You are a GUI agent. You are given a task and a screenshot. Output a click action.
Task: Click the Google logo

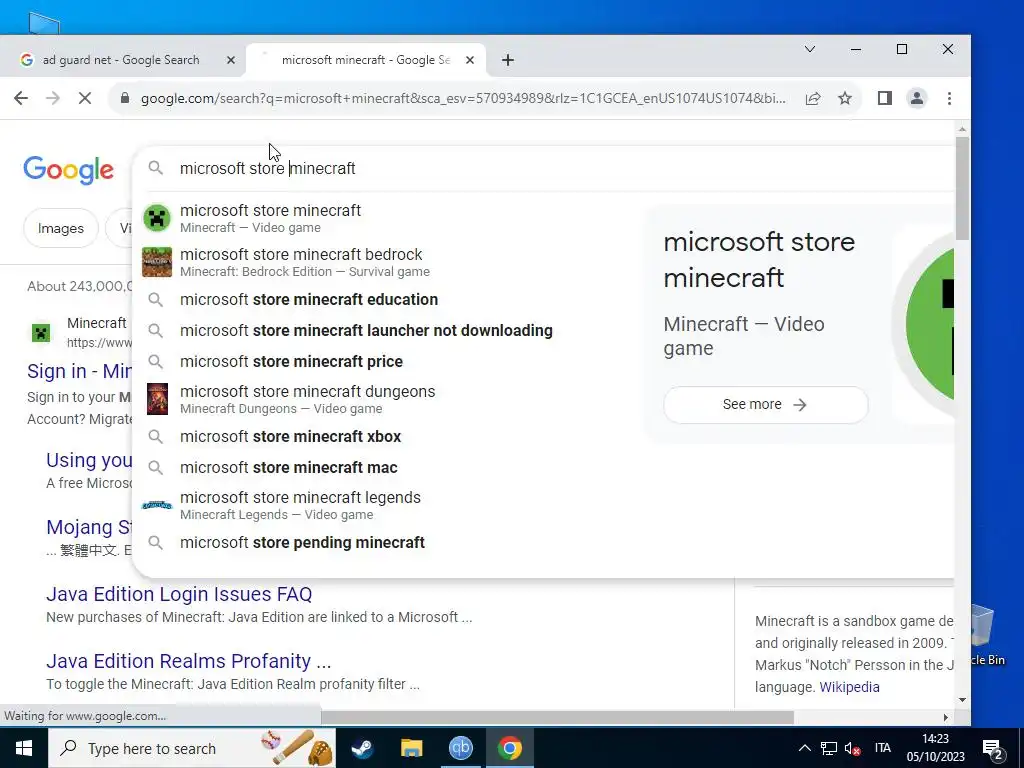coord(69,170)
